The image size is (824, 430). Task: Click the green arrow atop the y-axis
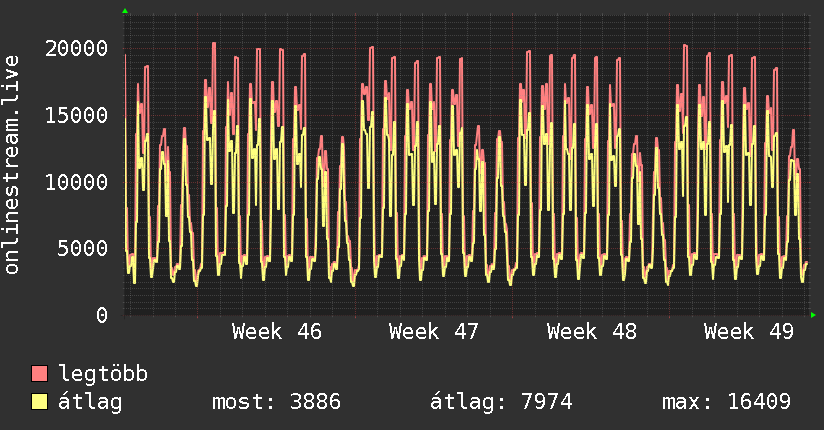click(125, 11)
